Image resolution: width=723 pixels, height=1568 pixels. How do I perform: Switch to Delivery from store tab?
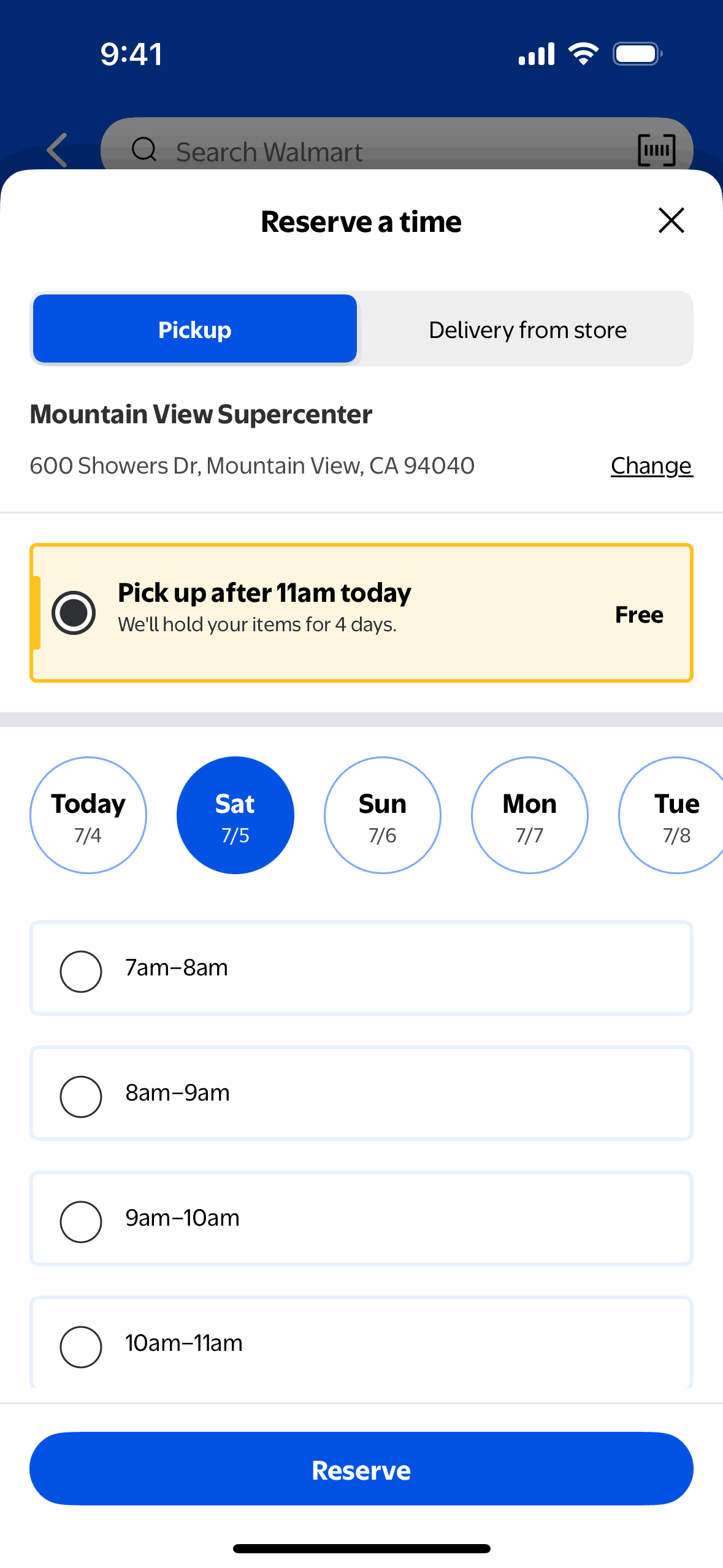point(527,329)
